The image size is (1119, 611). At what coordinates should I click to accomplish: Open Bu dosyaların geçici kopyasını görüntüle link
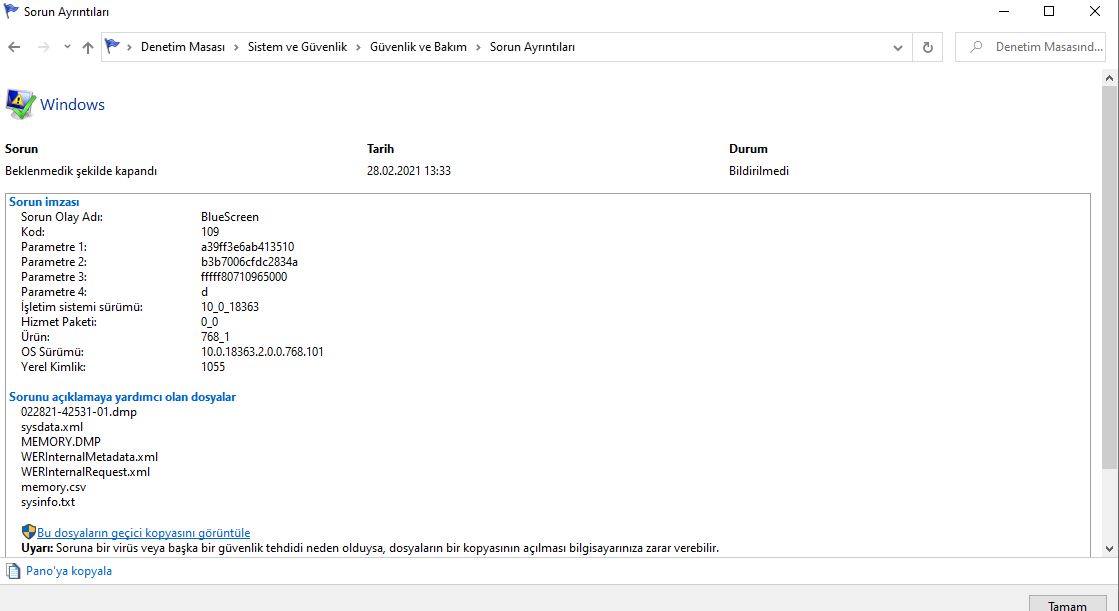(x=143, y=532)
